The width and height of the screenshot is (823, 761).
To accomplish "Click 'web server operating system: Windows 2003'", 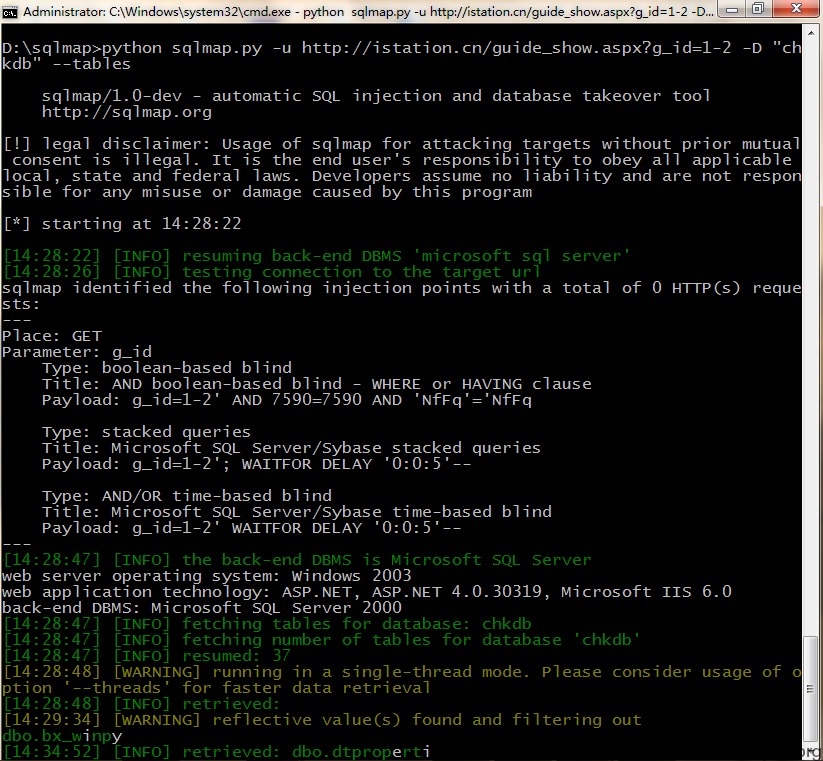I will coord(207,576).
